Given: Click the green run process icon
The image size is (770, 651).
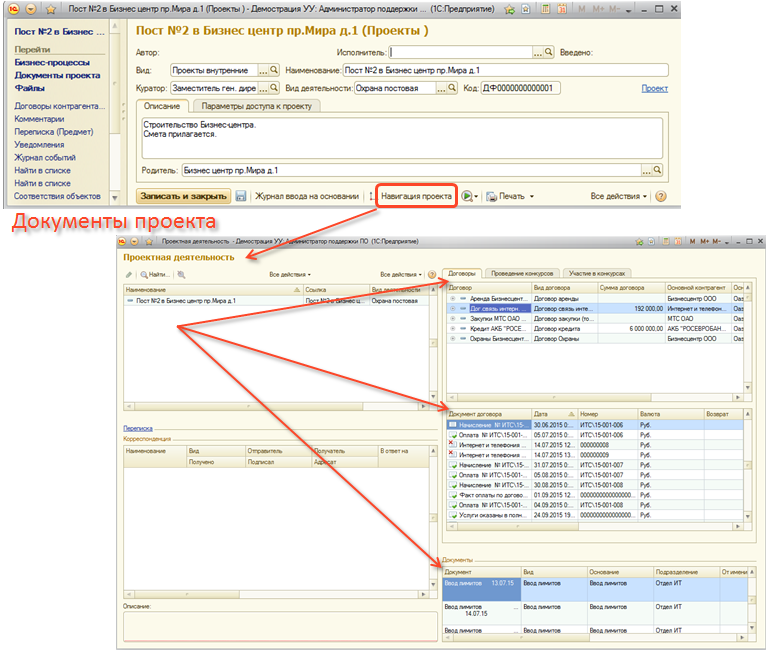Looking at the screenshot, I should pyautogui.click(x=467, y=196).
